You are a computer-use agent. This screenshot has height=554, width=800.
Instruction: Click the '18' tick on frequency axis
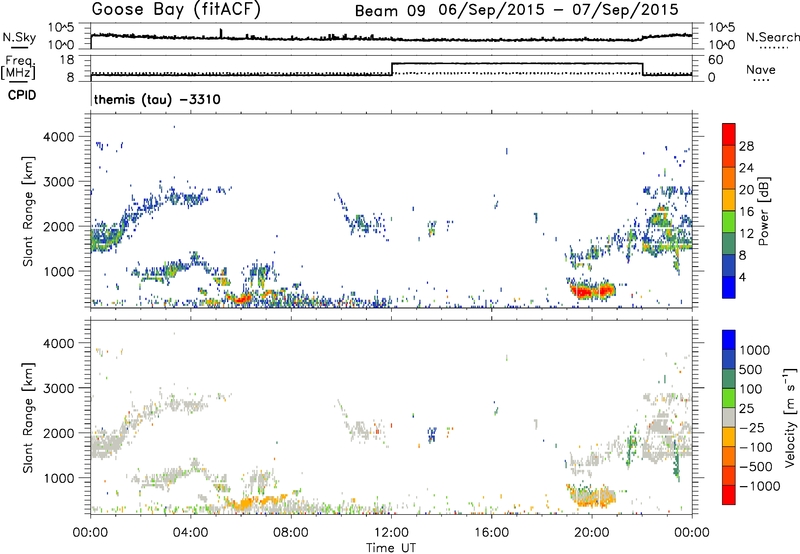[67, 60]
